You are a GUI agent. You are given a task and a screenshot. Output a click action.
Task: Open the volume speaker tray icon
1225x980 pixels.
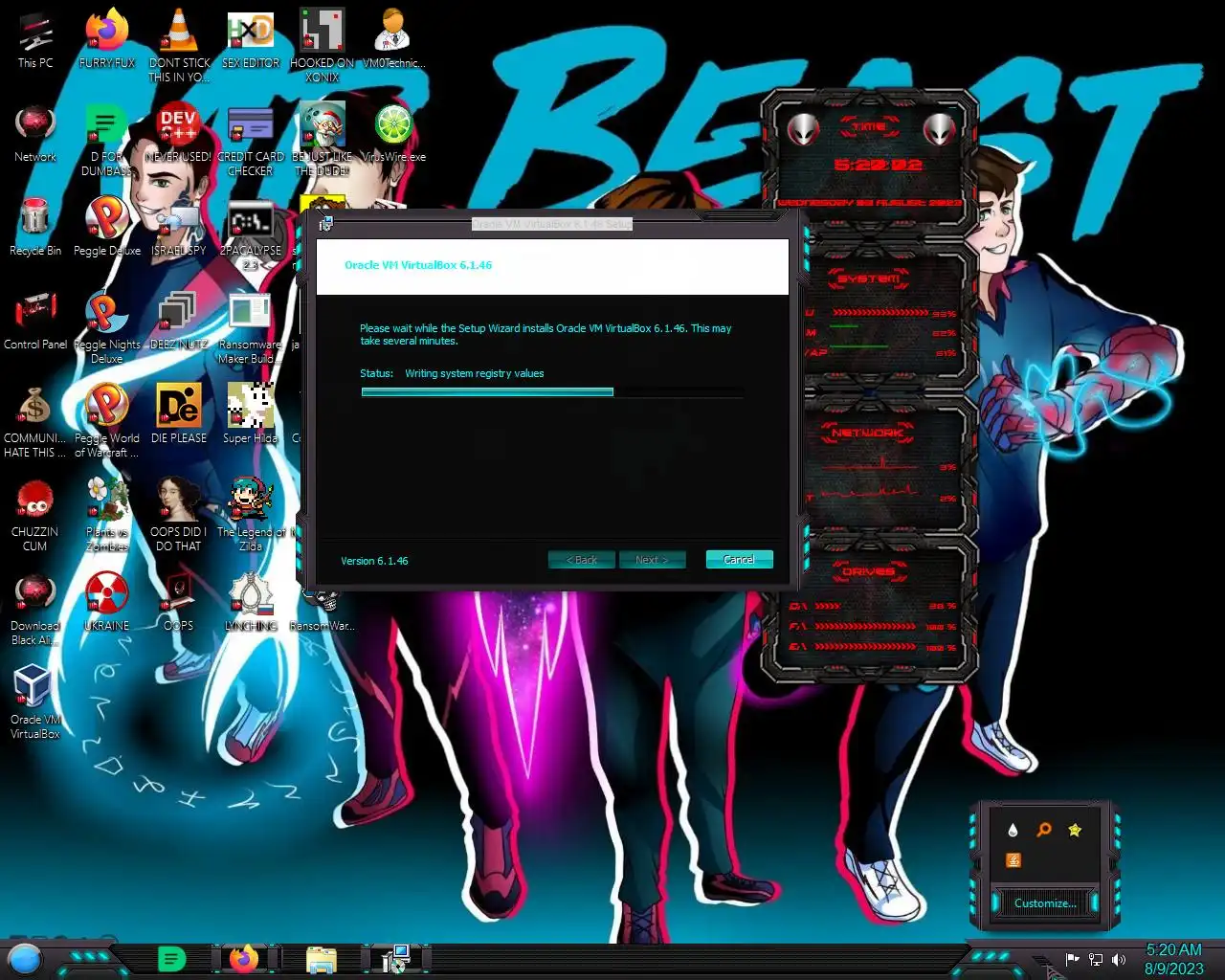point(1119,959)
